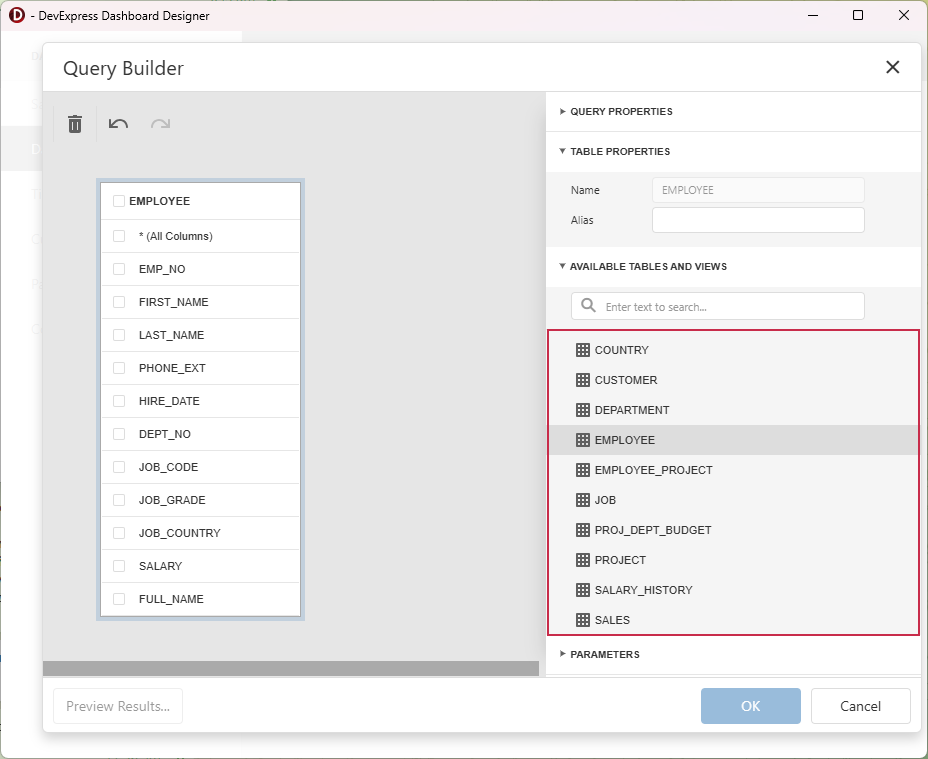This screenshot has height=759, width=928.
Task: Click the Redo arrow icon
Action: (160, 123)
